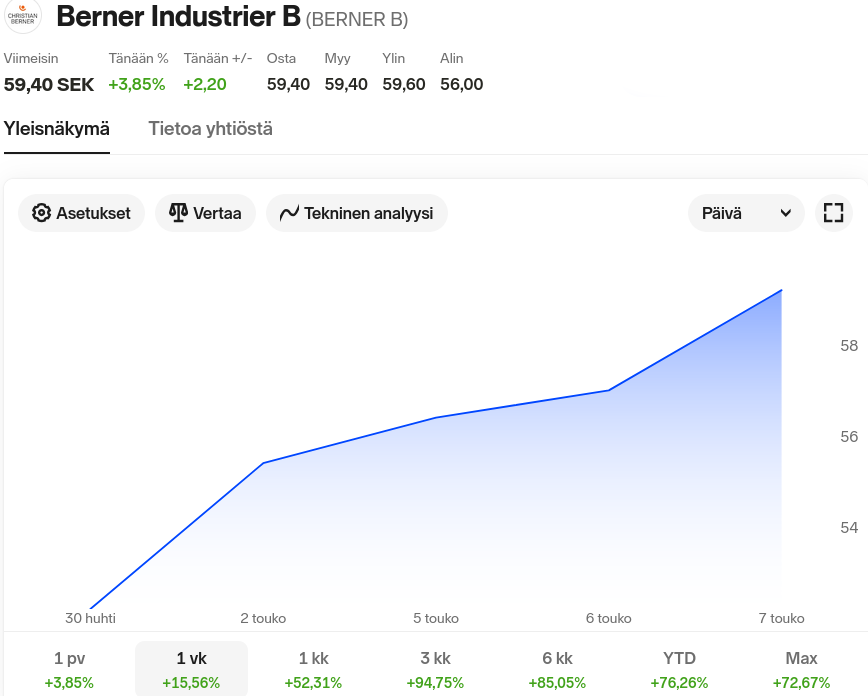This screenshot has height=696, width=868.
Task: Select the 1 kk time range
Action: (313, 669)
